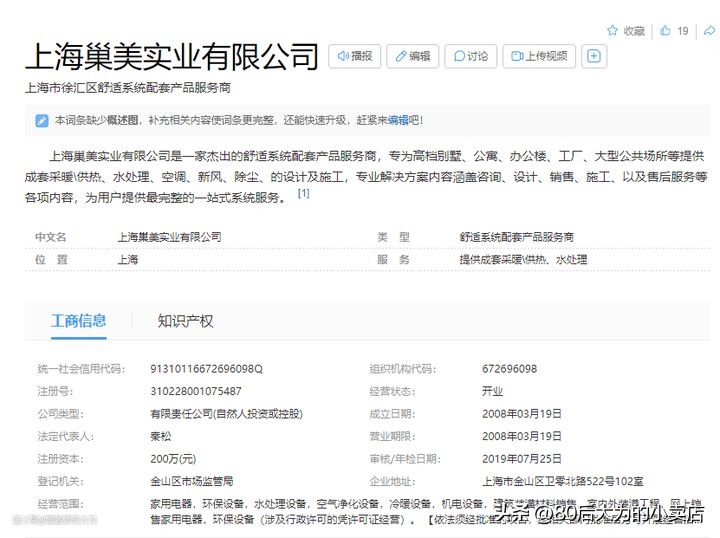Click the 收藏 star icon
The height and width of the screenshot is (538, 720).
click(x=612, y=31)
